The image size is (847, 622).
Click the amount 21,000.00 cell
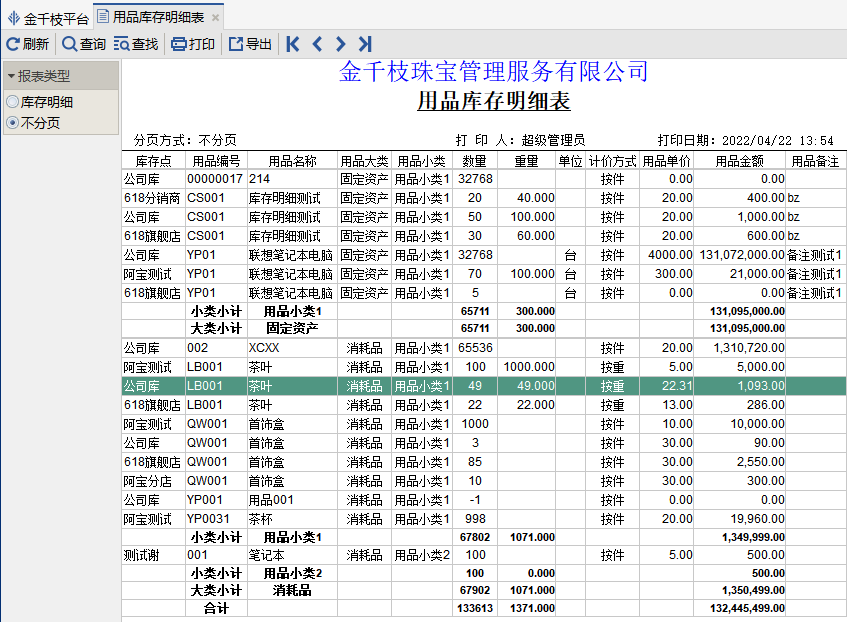click(x=740, y=274)
